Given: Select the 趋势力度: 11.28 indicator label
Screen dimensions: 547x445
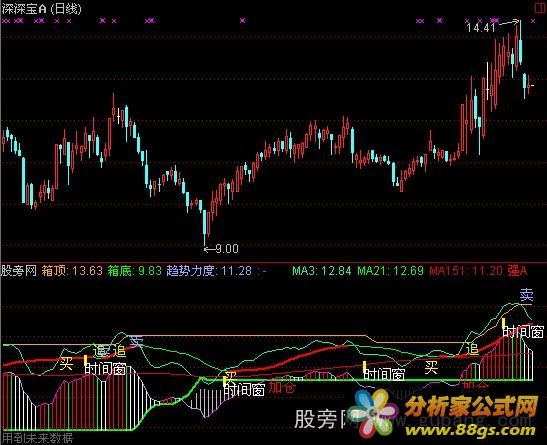Looking at the screenshot, I should coord(209,271).
